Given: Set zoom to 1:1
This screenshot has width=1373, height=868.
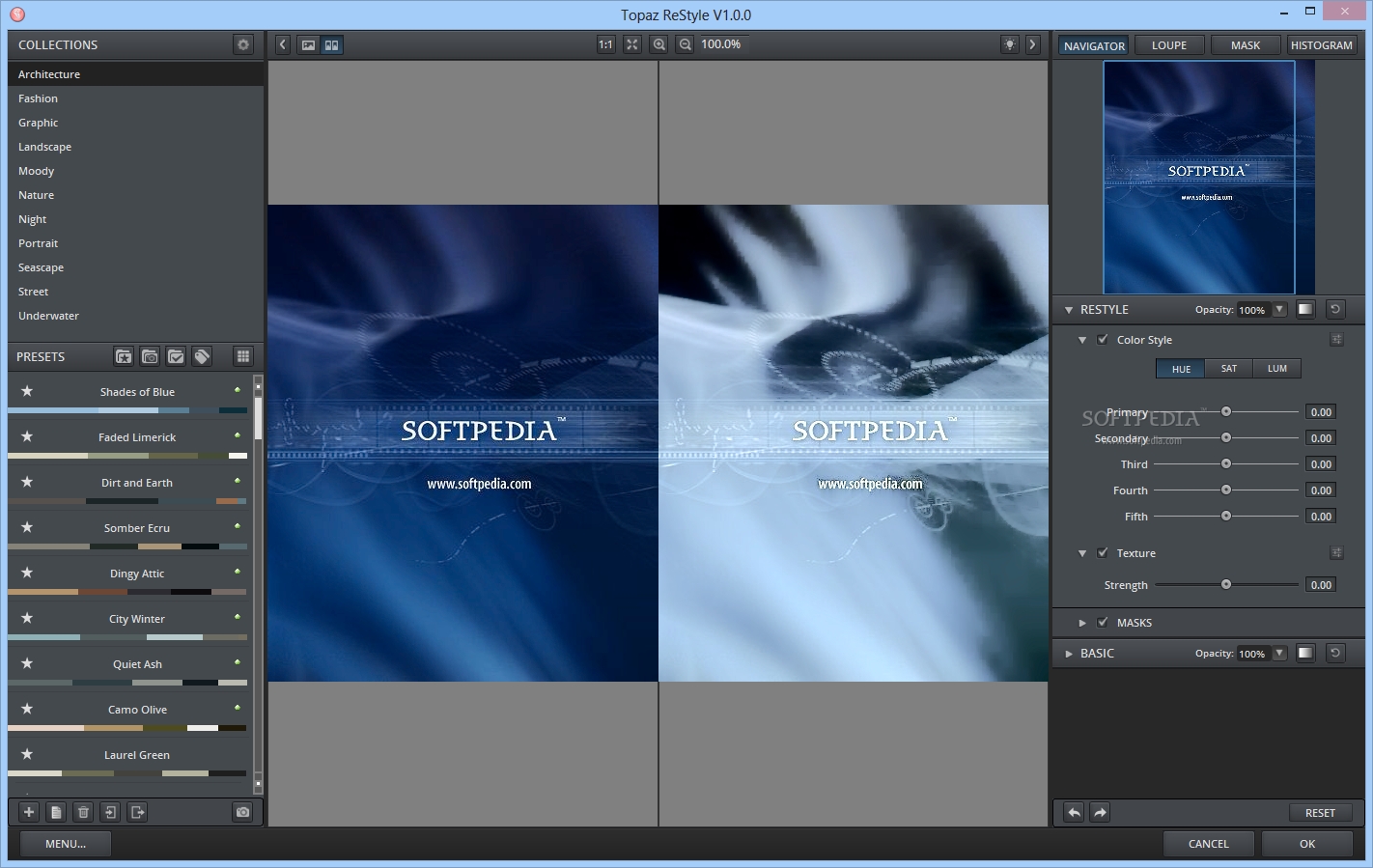Looking at the screenshot, I should tap(605, 44).
